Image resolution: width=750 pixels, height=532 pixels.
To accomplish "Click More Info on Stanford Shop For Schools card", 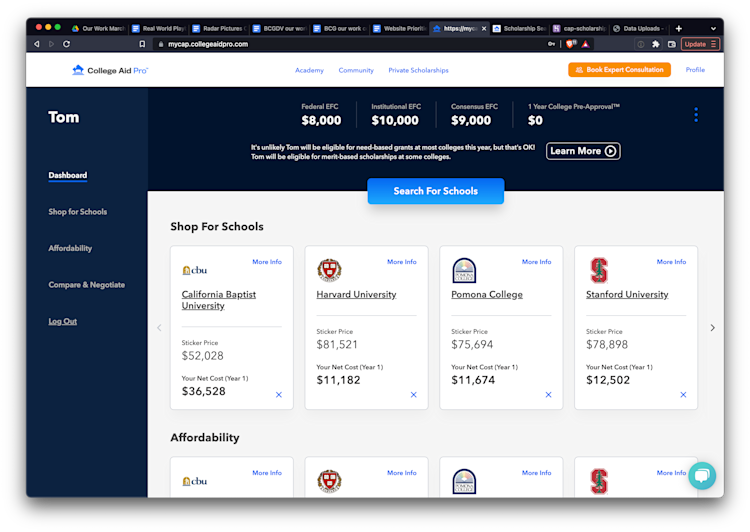I will 672,262.
